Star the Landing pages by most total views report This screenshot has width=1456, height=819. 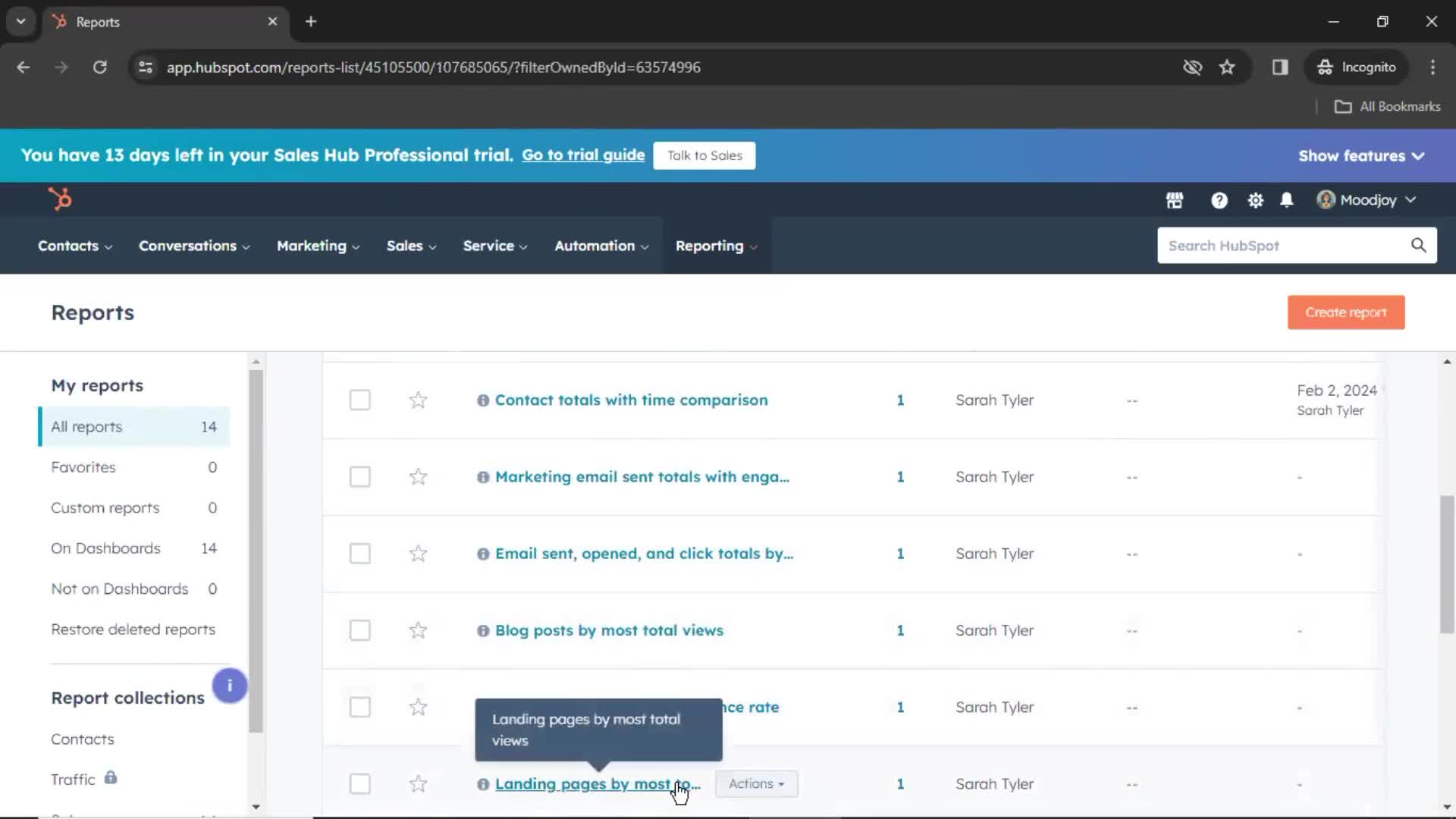pos(418,783)
